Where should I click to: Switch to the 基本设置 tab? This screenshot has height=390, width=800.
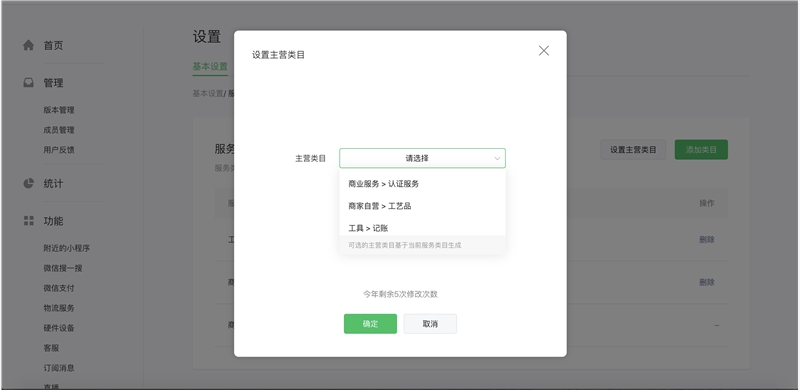tap(210, 66)
